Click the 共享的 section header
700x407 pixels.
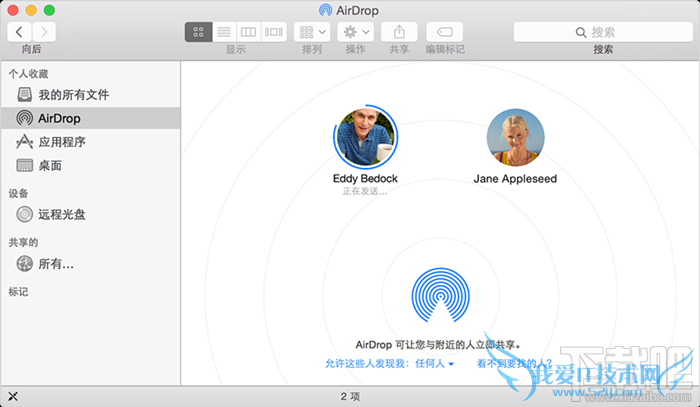[x=23, y=242]
